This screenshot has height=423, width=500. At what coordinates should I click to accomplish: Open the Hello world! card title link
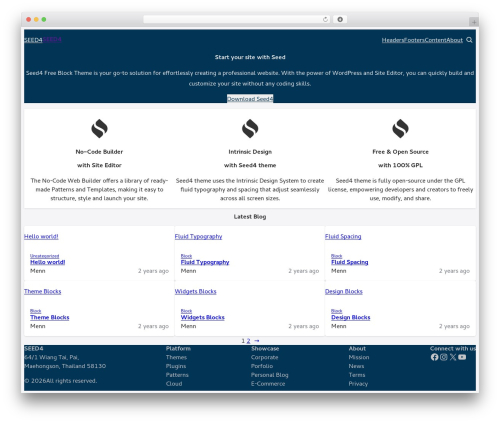(x=41, y=236)
